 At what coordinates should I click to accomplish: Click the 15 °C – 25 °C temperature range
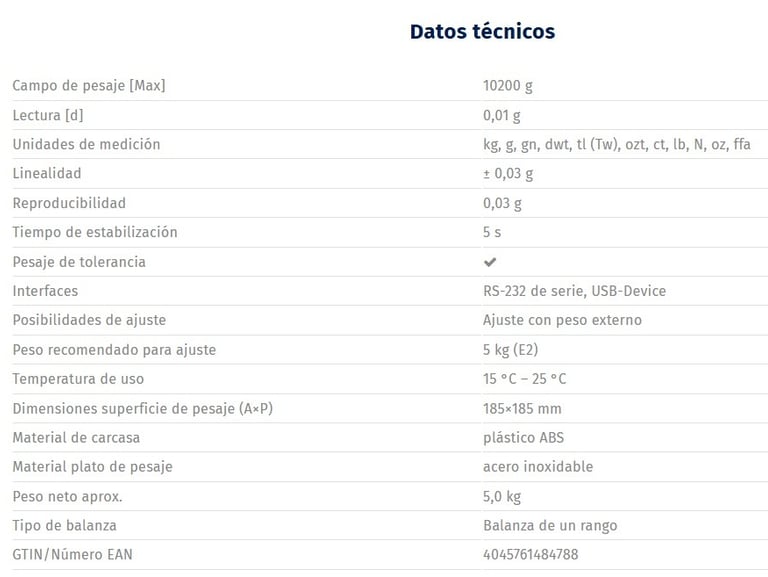(524, 379)
